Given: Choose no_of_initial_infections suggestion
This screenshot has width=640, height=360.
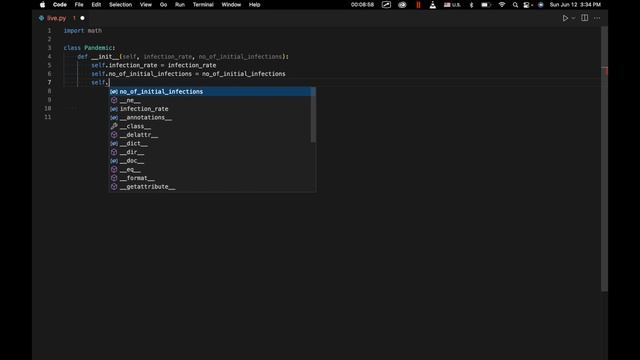Looking at the screenshot, I should pyautogui.click(x=210, y=92).
